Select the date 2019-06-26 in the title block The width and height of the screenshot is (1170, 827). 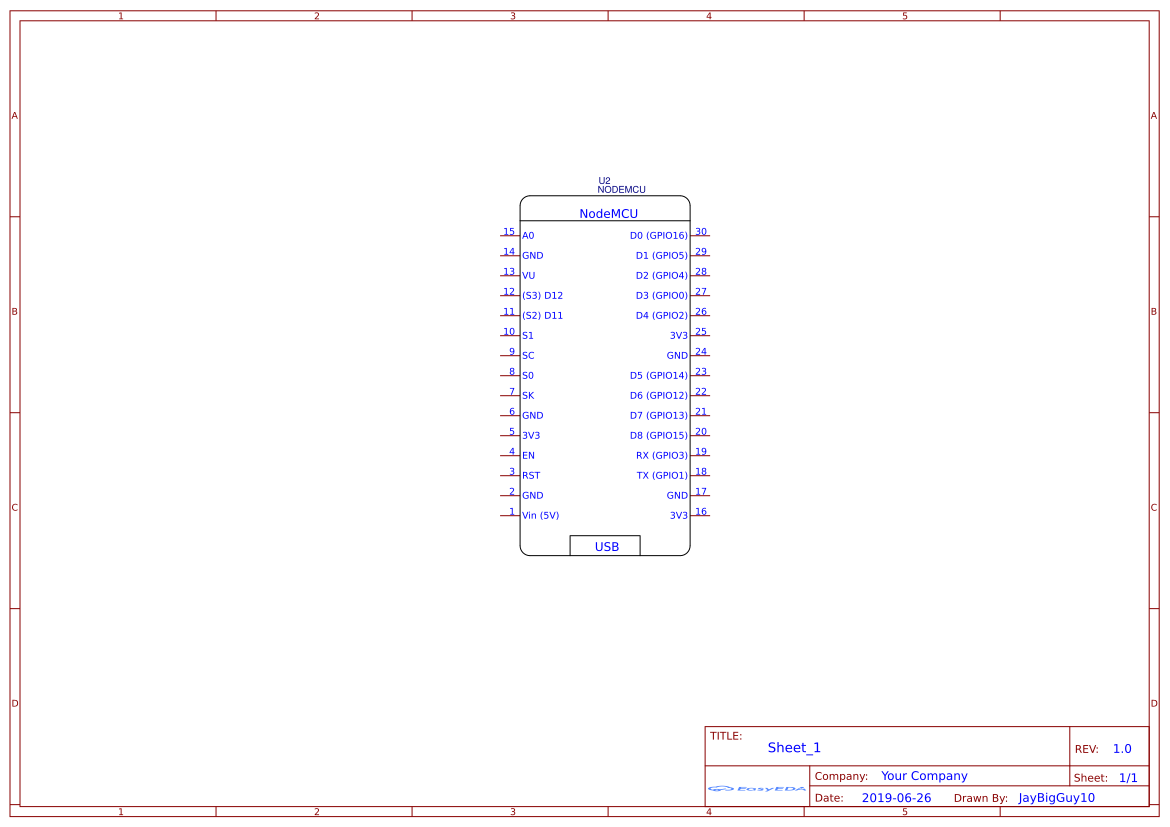point(897,797)
